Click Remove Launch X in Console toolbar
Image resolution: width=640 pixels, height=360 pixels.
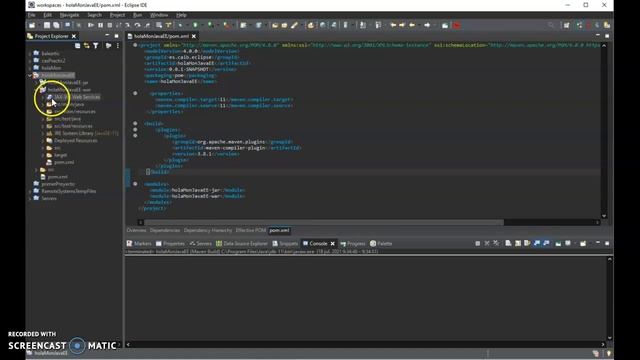pyautogui.click(x=487, y=243)
